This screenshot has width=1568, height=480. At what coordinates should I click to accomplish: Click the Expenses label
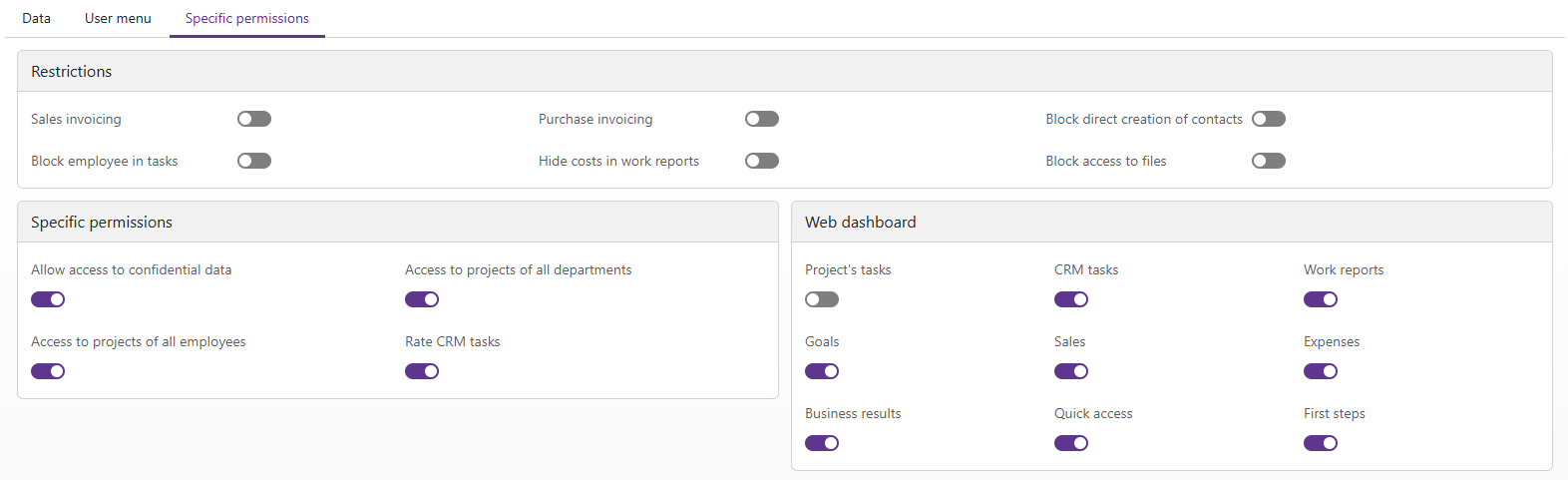click(1332, 341)
